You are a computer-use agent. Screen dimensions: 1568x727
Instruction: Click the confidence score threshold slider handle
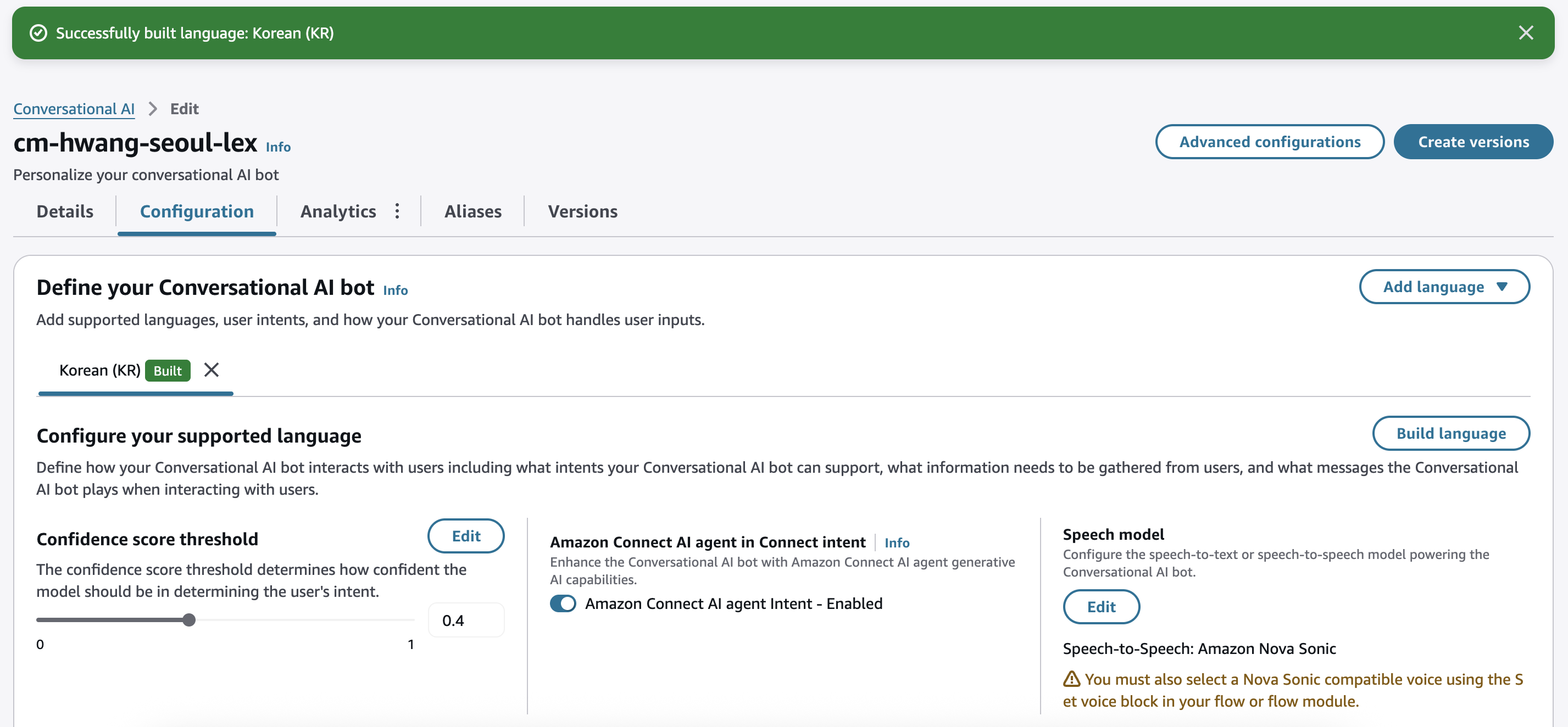tap(190, 620)
